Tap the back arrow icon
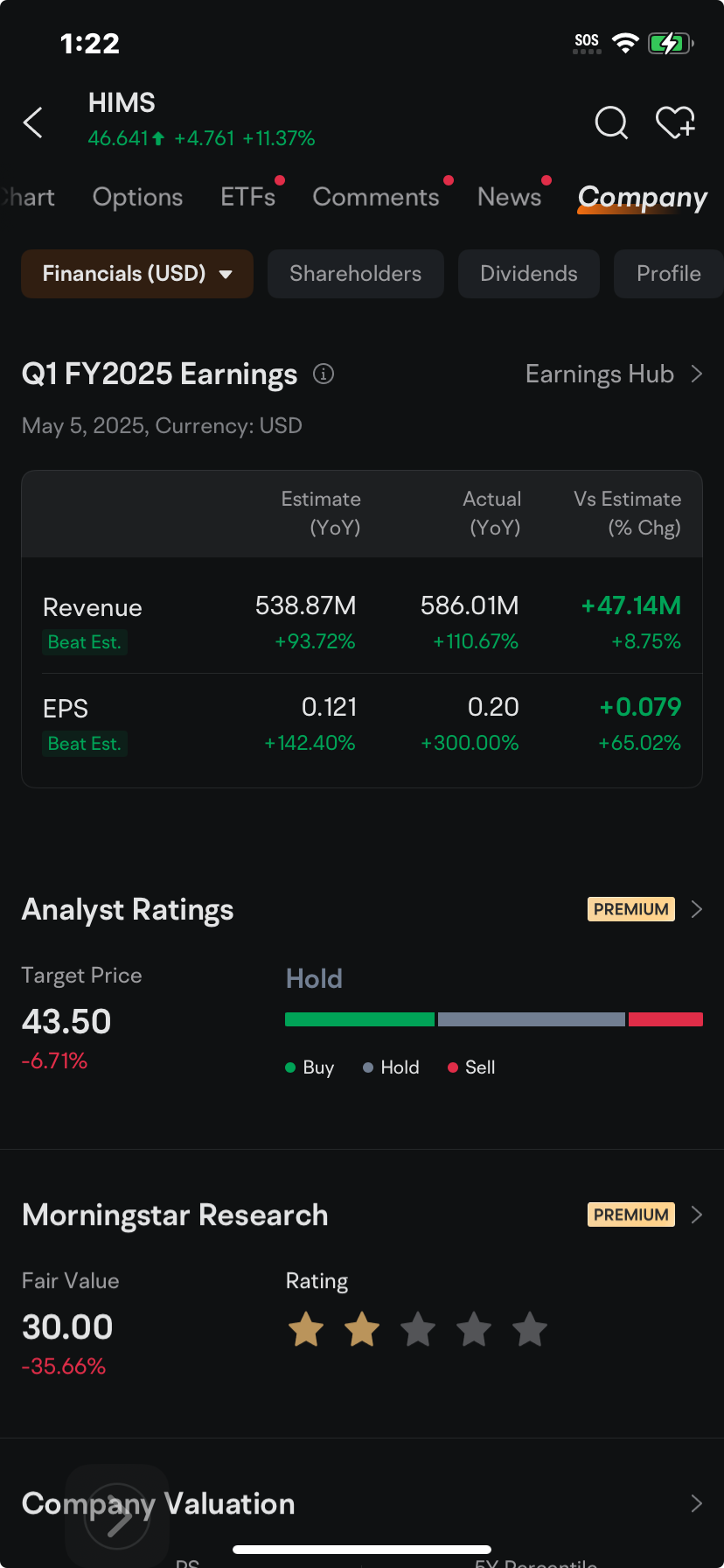The image size is (724, 1568). click(x=33, y=122)
